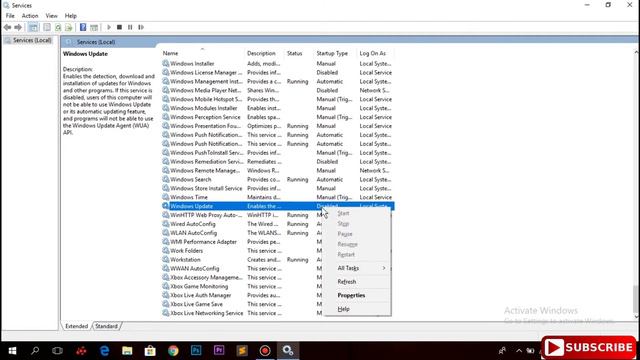Open the Windows Start menu
The width and height of the screenshot is (640, 360).
12,351
